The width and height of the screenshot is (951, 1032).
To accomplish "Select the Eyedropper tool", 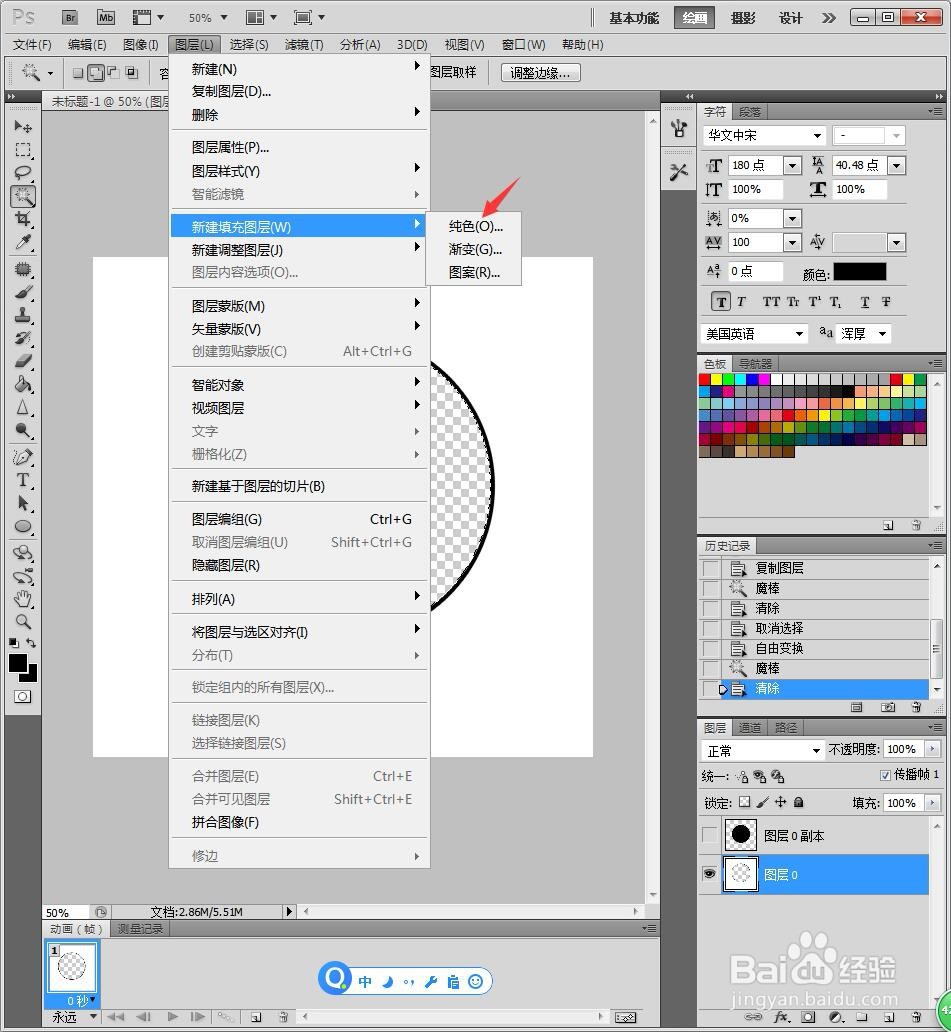I will point(23,242).
